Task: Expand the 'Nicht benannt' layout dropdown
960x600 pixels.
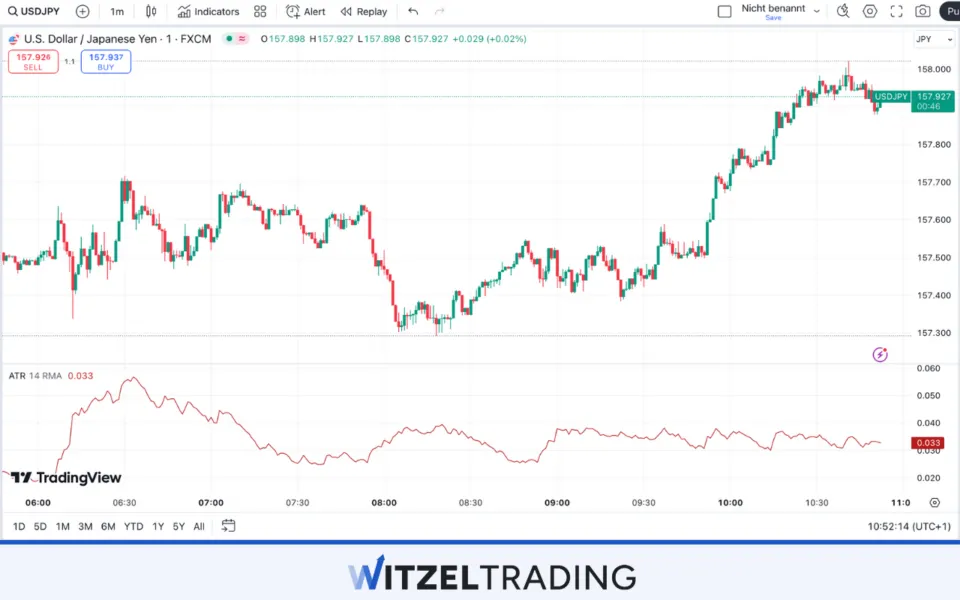Action: pos(817,11)
